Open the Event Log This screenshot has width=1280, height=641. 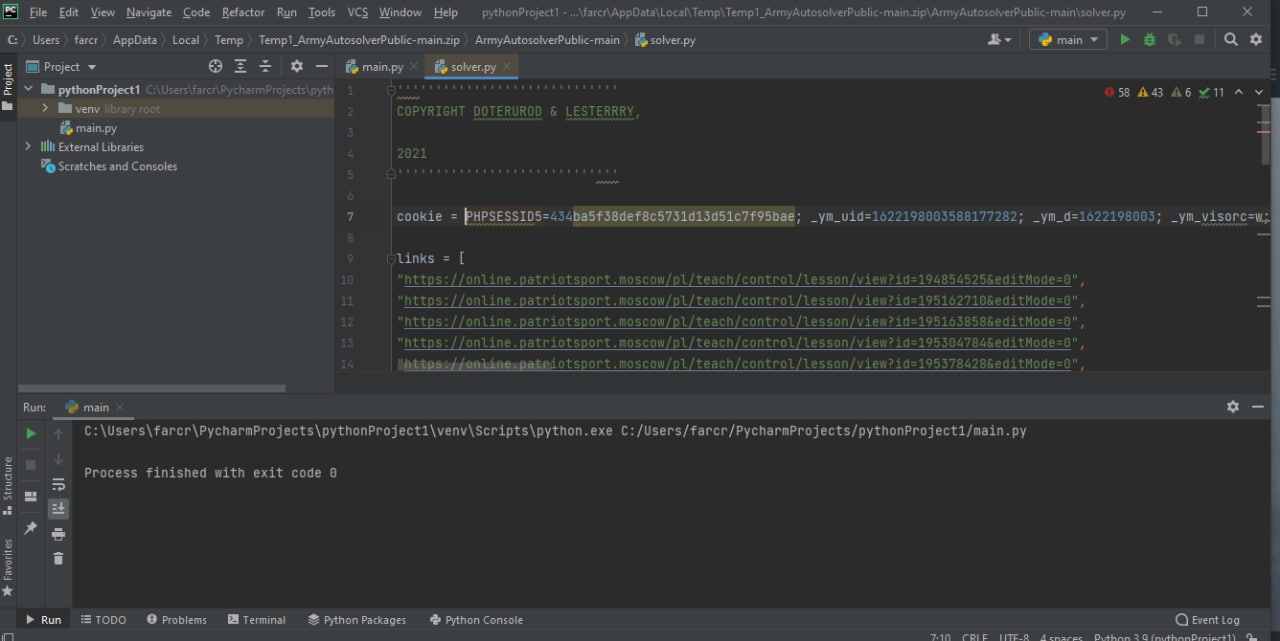(x=1208, y=620)
